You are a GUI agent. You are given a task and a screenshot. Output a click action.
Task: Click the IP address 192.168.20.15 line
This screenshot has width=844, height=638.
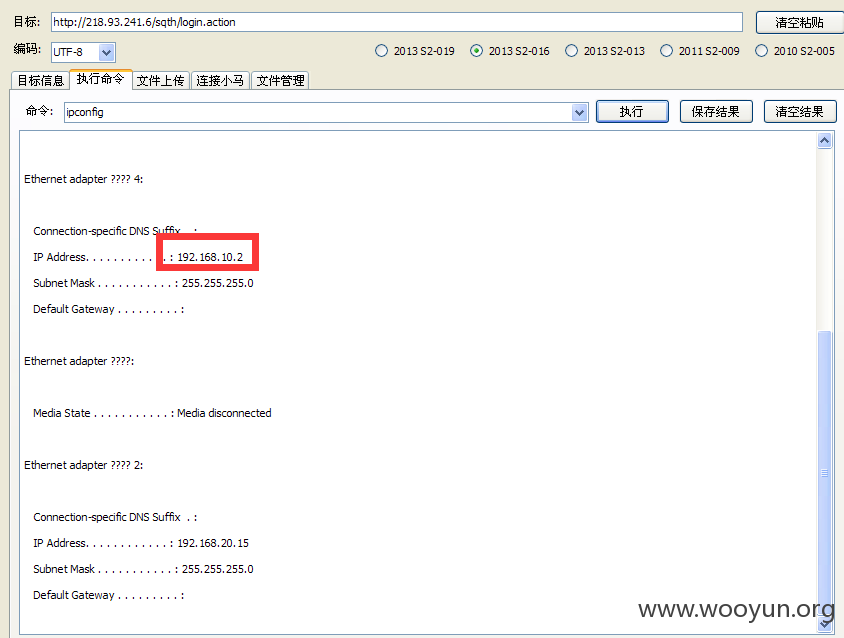click(x=141, y=543)
